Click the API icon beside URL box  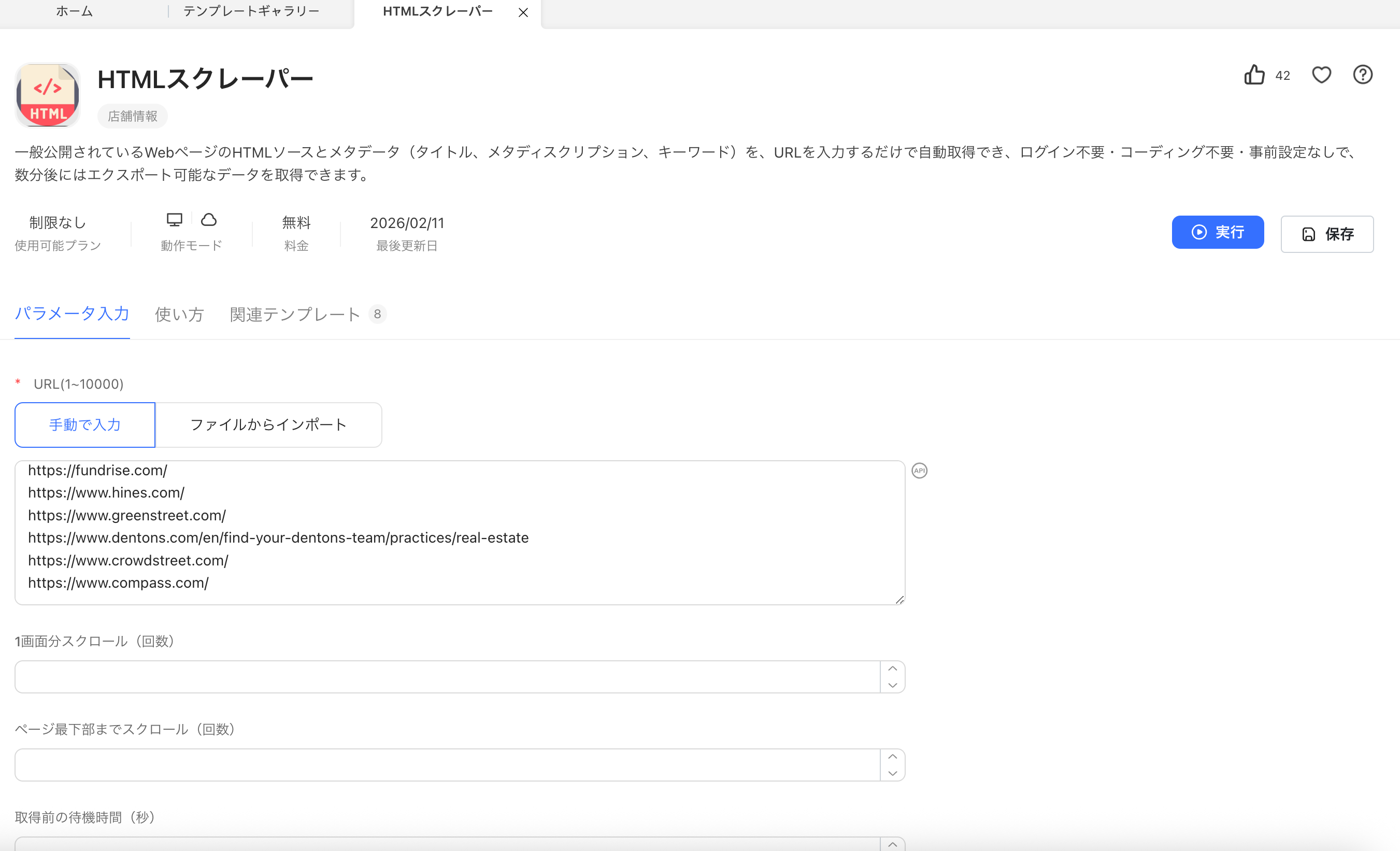pos(919,471)
